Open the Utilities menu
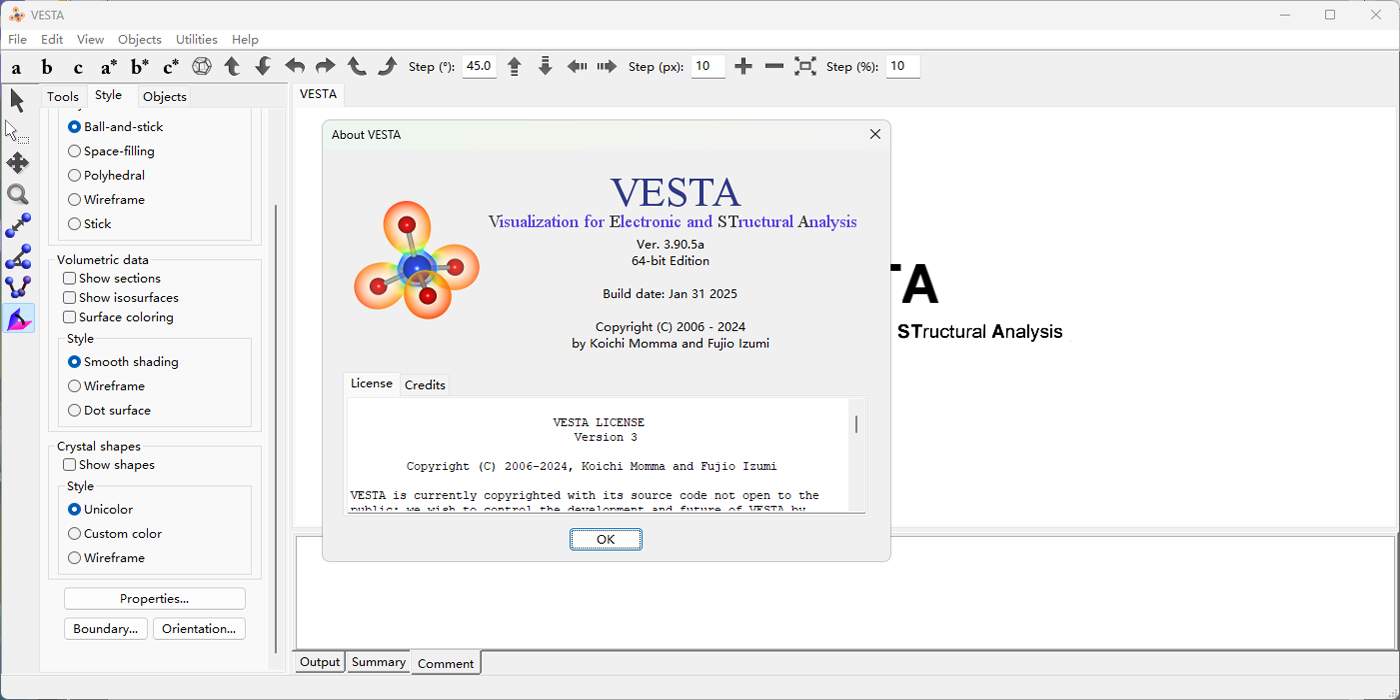Image resolution: width=1400 pixels, height=700 pixels. coord(196,39)
